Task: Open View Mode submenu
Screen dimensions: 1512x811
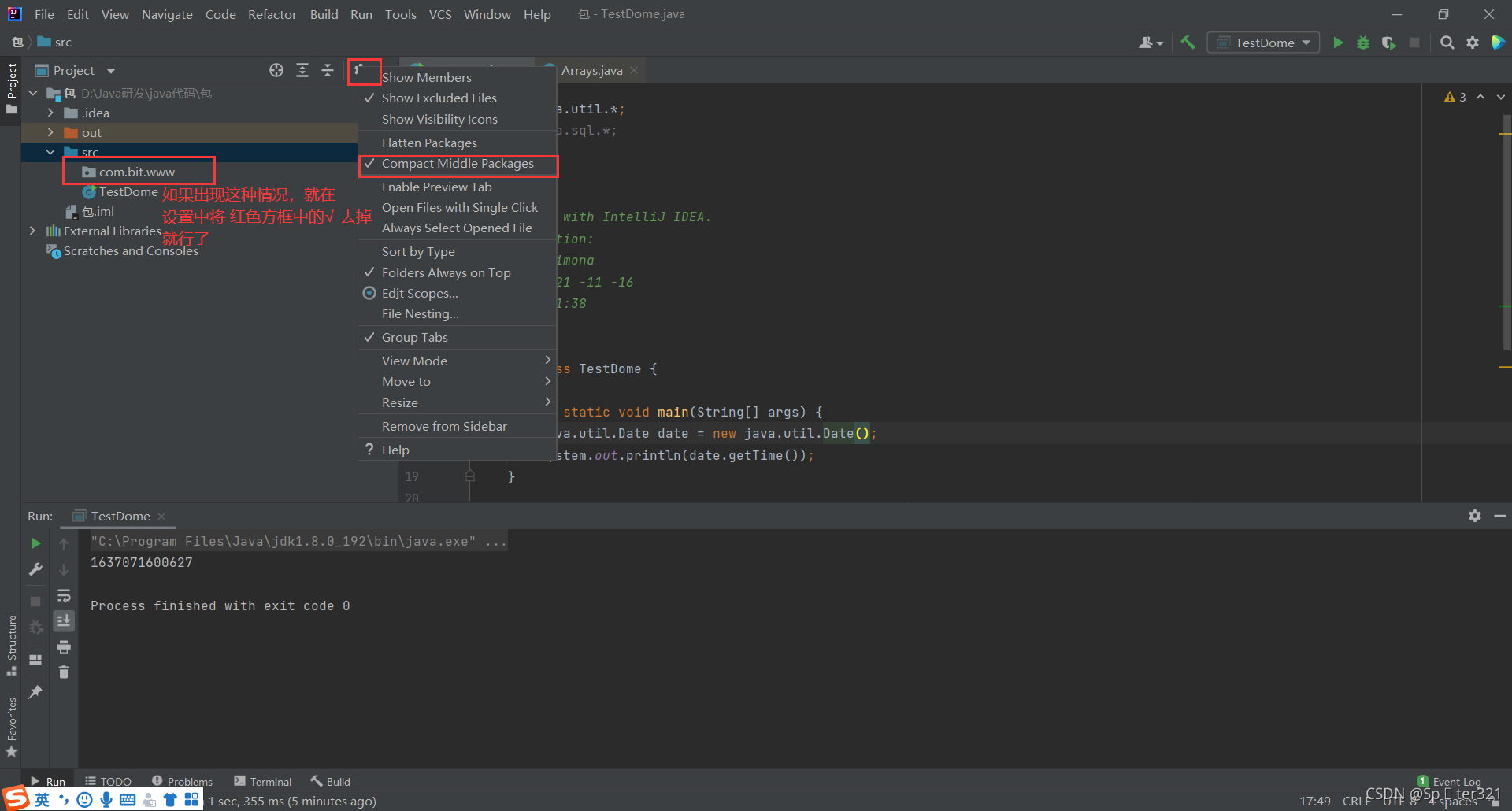Action: point(458,361)
